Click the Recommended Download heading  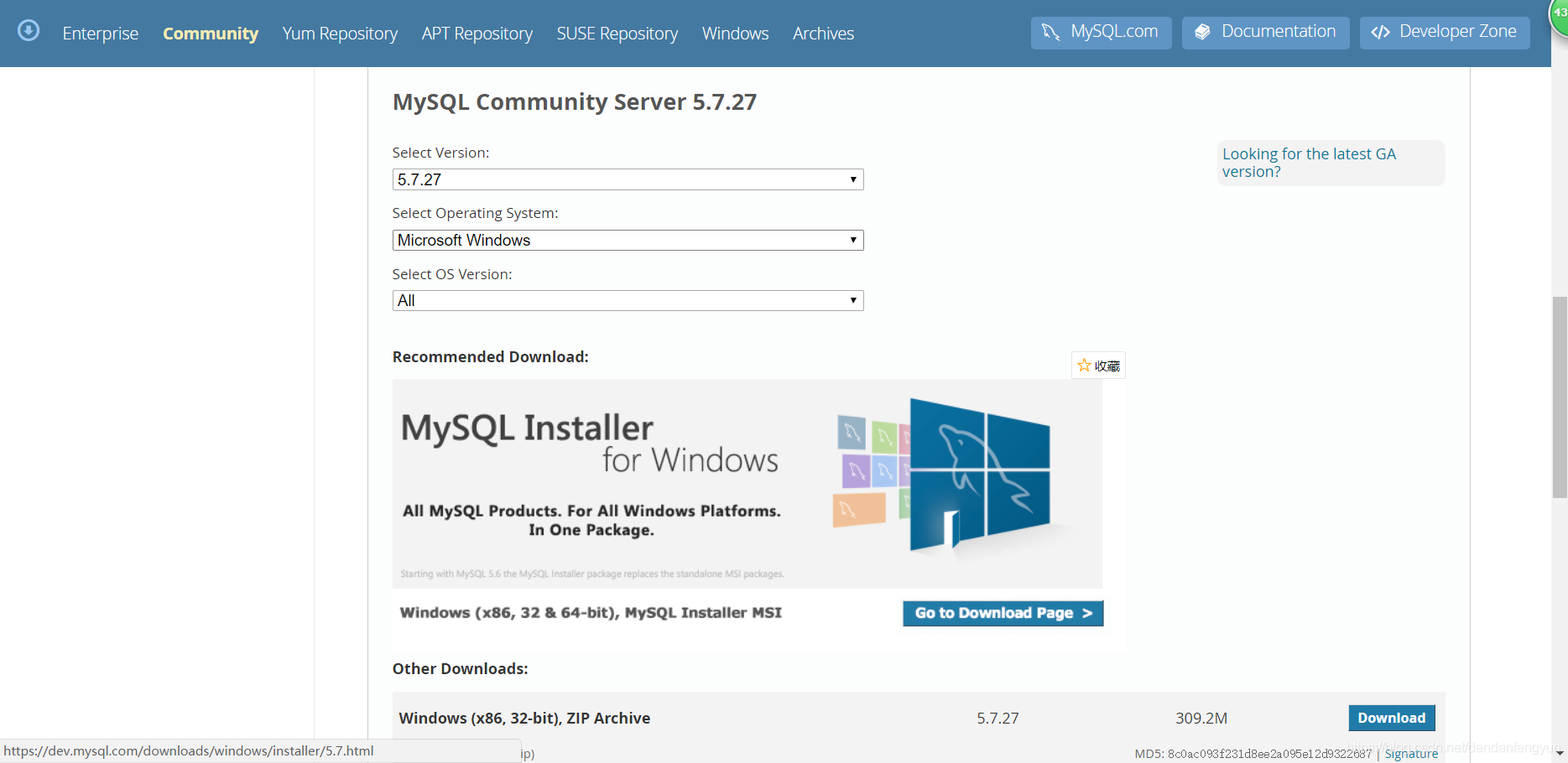click(491, 357)
